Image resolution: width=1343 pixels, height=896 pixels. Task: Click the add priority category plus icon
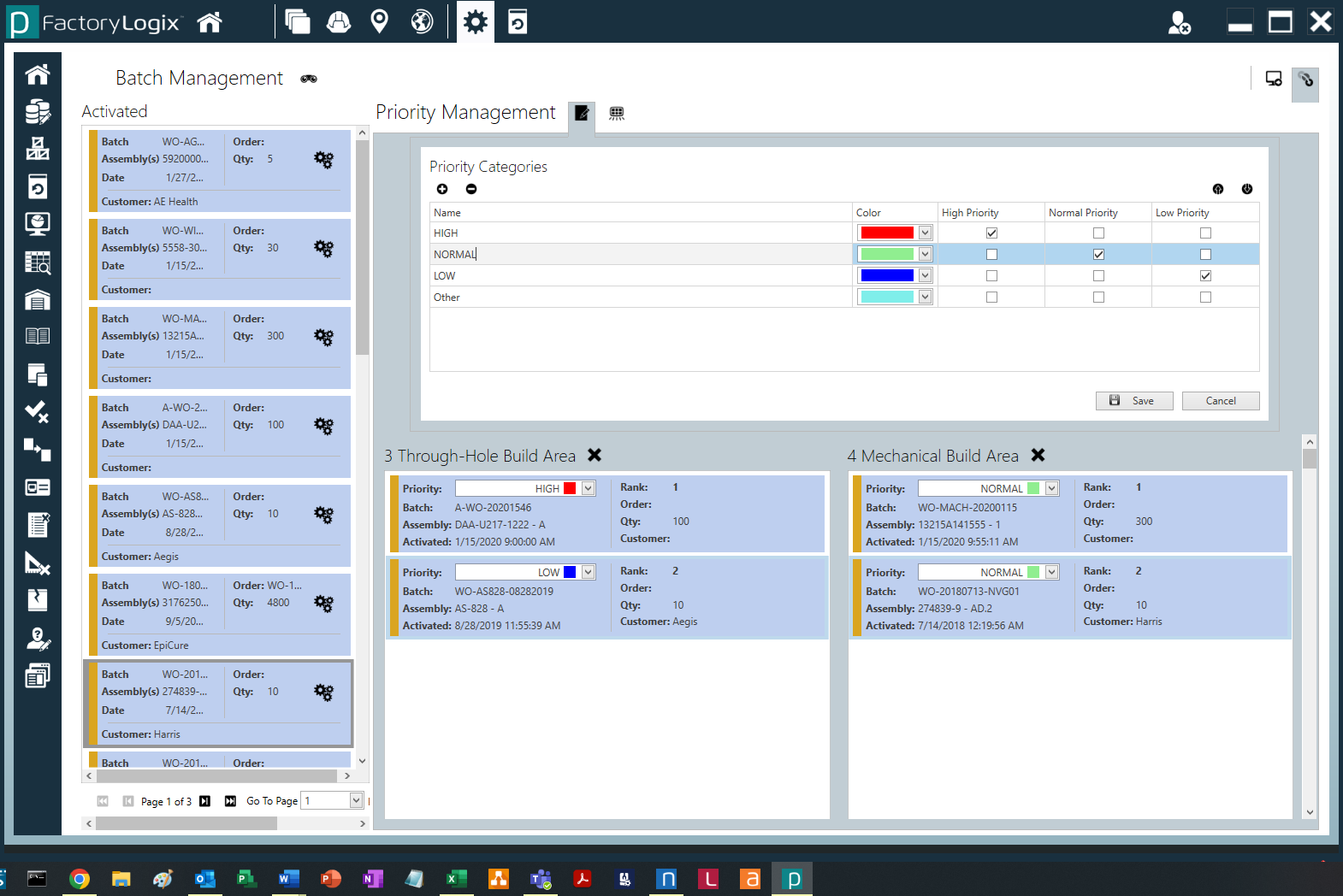tap(442, 189)
